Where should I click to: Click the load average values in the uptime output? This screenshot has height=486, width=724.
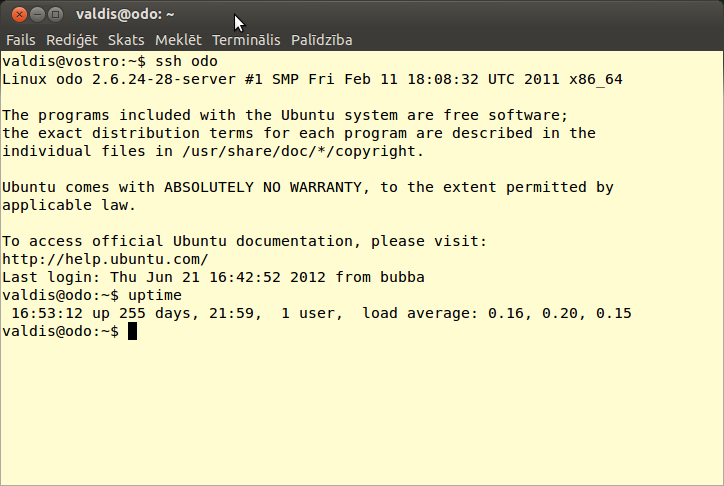click(x=560, y=313)
